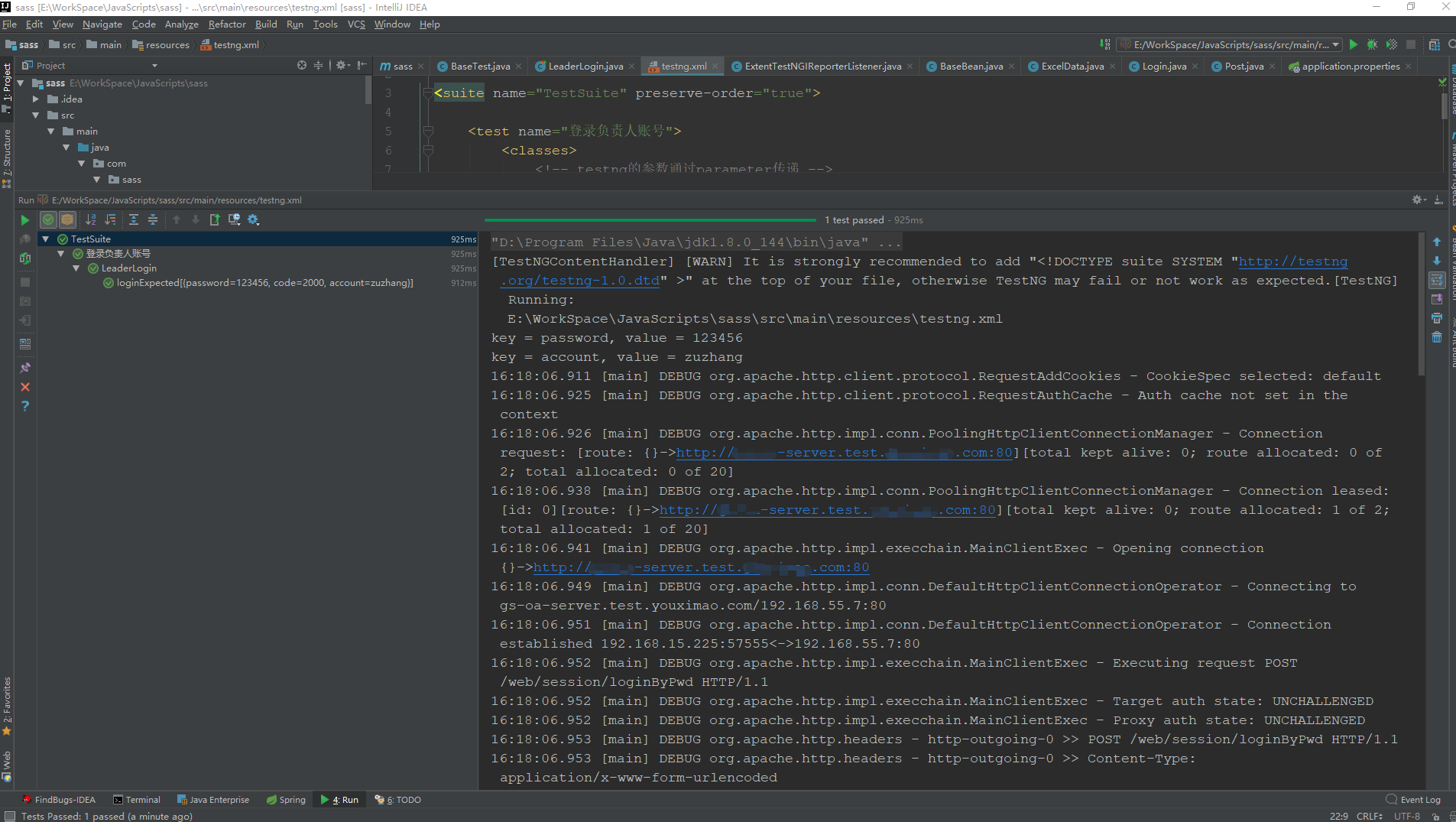Open Help question mark in Run panel
Image resolution: width=1456 pixels, height=822 pixels.
(x=25, y=406)
